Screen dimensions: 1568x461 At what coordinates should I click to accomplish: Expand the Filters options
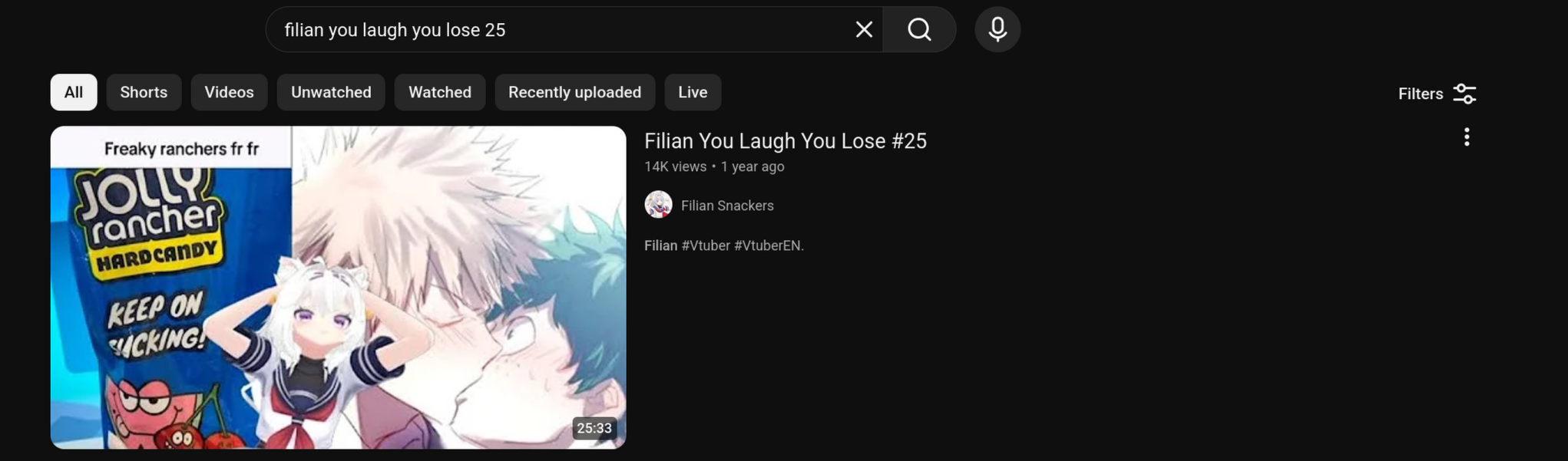point(1437,94)
